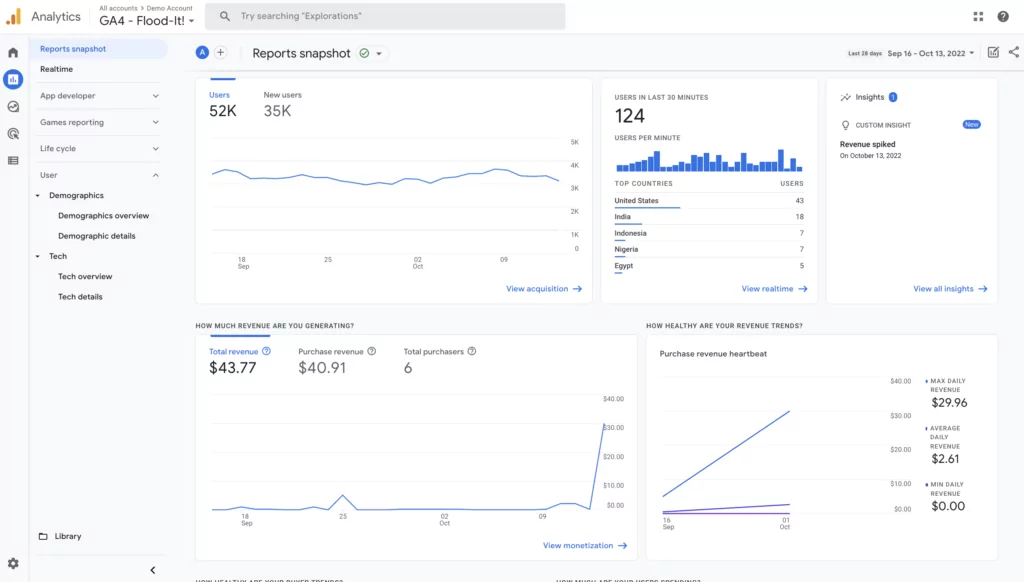The width and height of the screenshot is (1024, 582).
Task: Open the date range dropdown
Action: click(930, 53)
